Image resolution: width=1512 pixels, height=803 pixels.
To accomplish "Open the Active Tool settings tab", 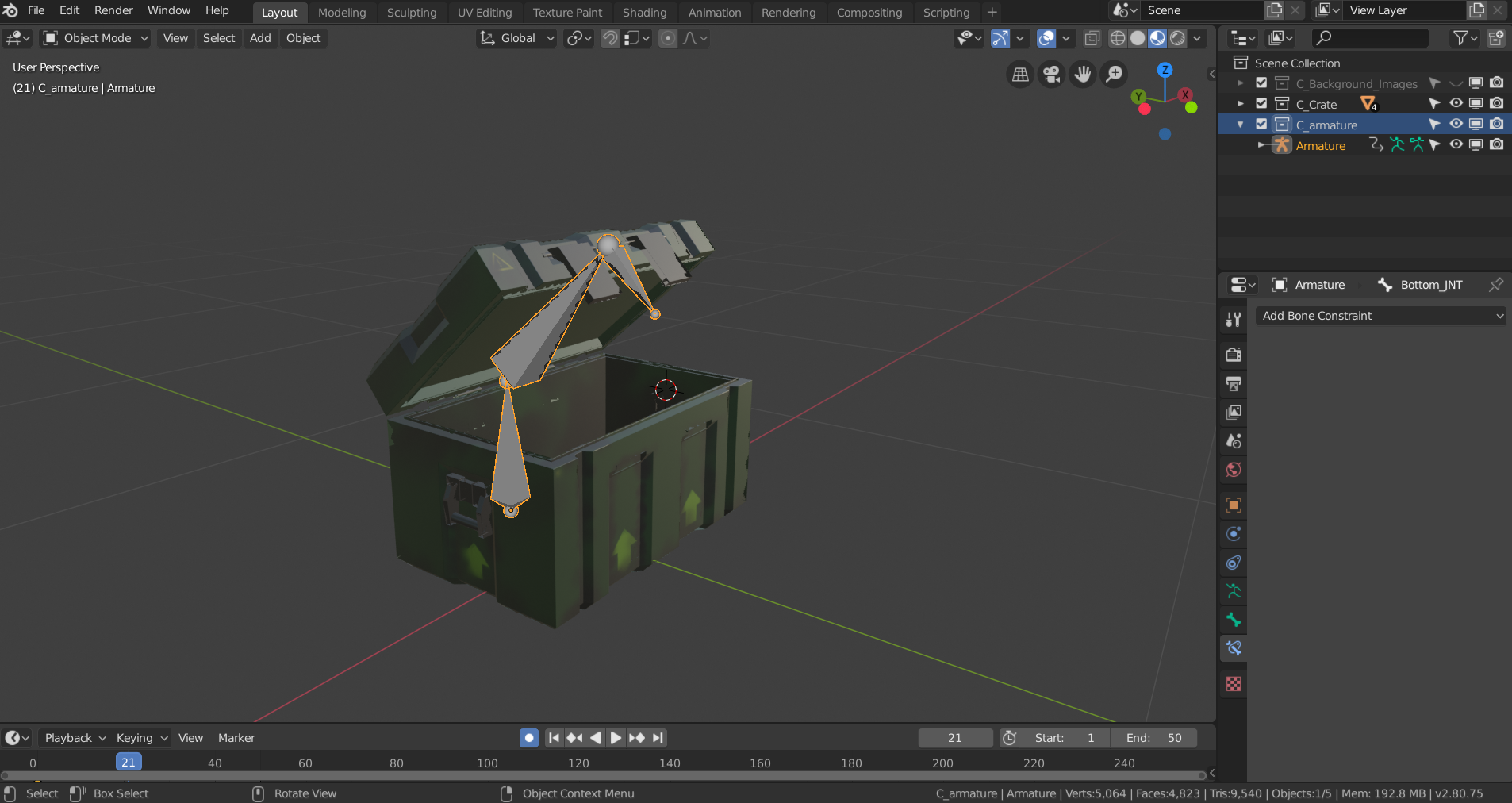I will pyautogui.click(x=1234, y=319).
